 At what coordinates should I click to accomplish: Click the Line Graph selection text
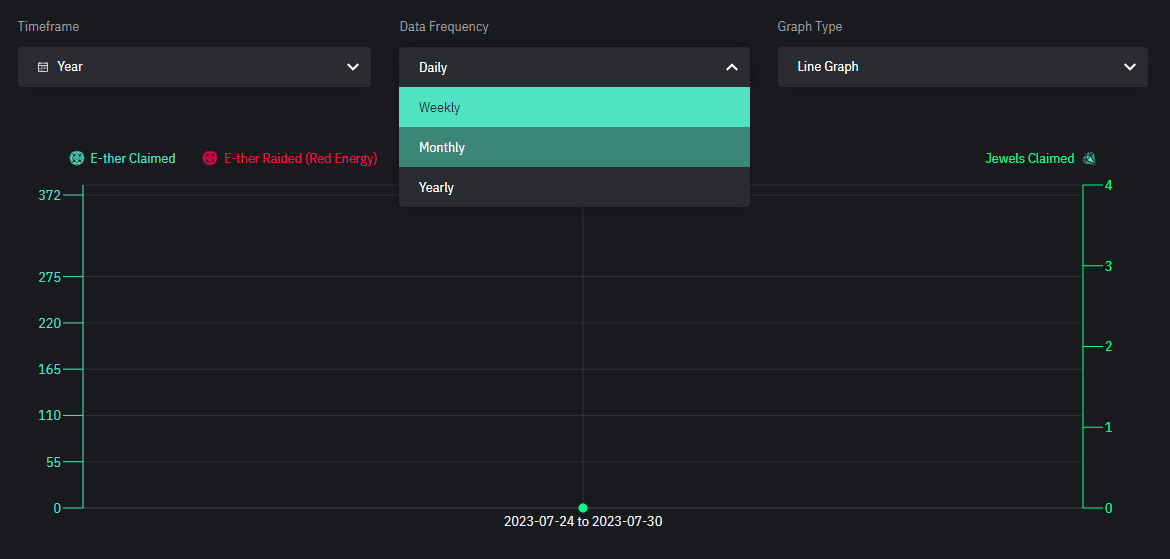pos(828,67)
